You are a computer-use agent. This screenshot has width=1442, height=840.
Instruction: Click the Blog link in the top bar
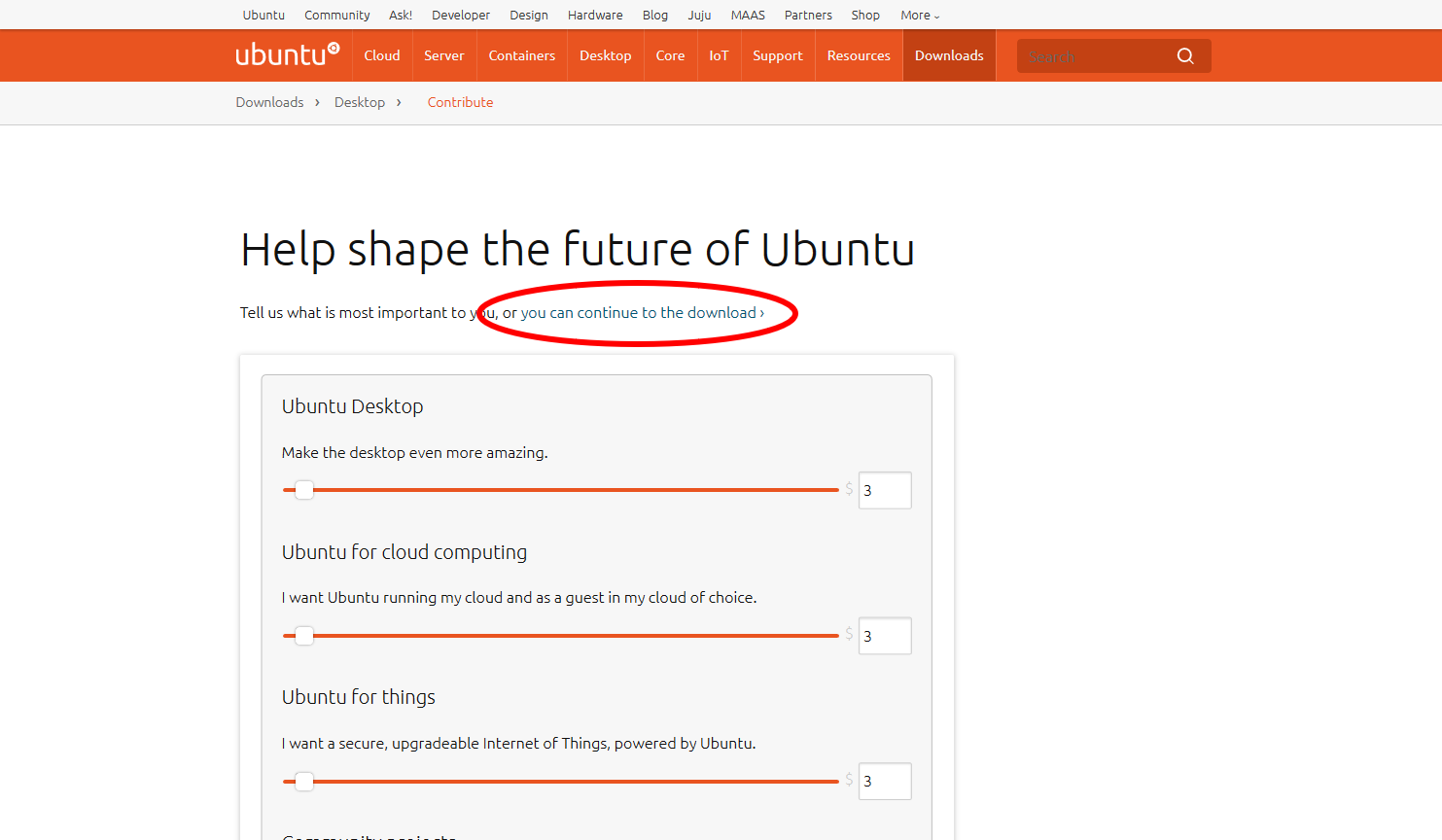point(655,16)
